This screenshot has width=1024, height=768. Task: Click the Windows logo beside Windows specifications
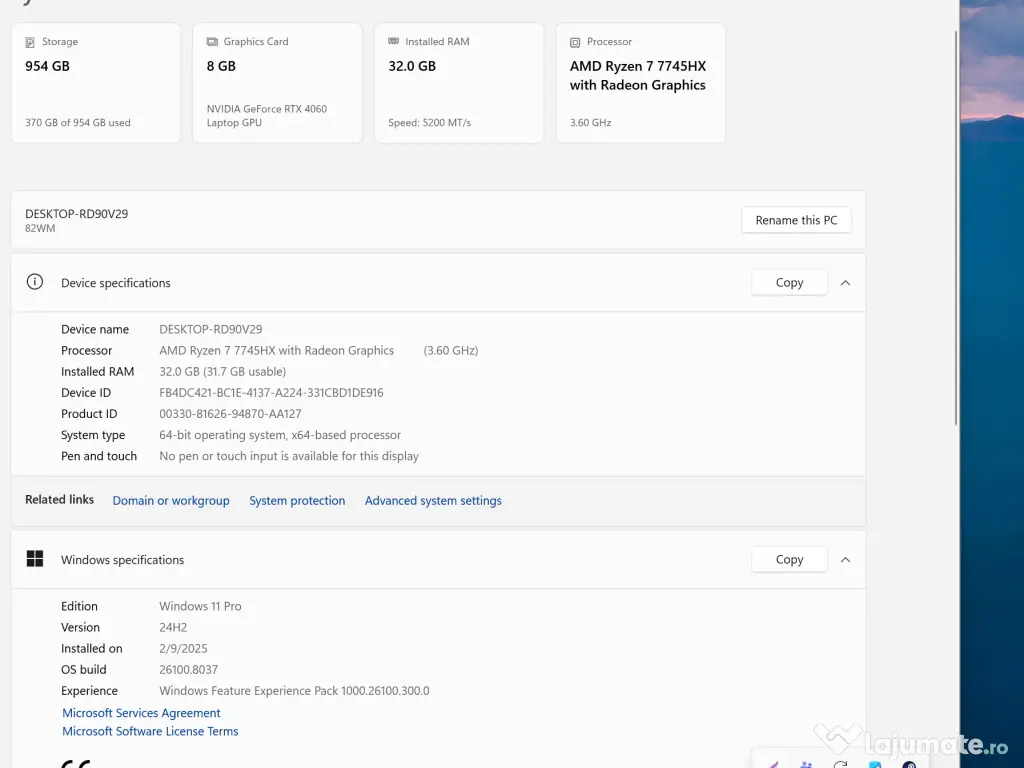click(35, 559)
